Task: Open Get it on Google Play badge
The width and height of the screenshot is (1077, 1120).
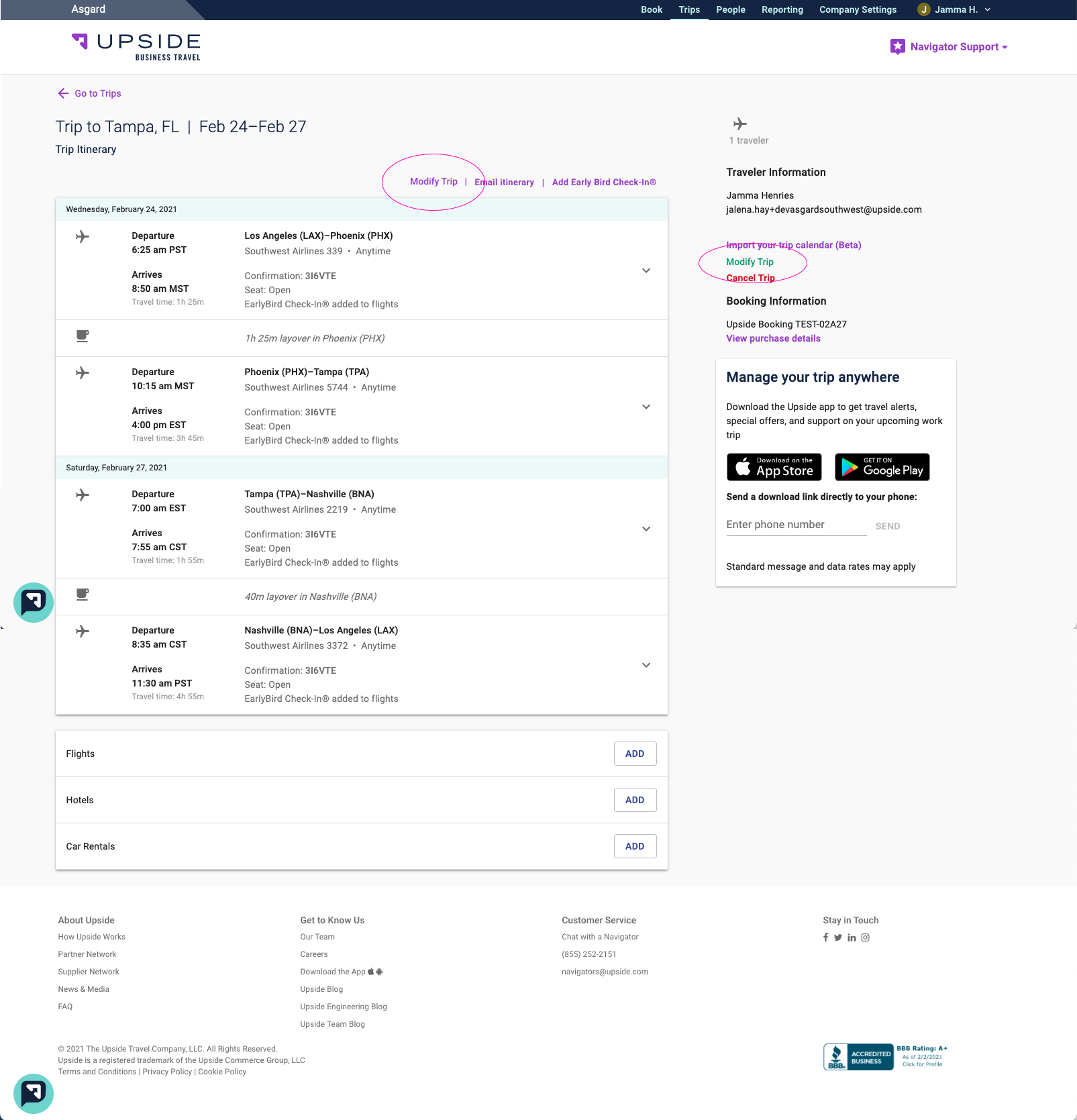Action: tap(882, 467)
